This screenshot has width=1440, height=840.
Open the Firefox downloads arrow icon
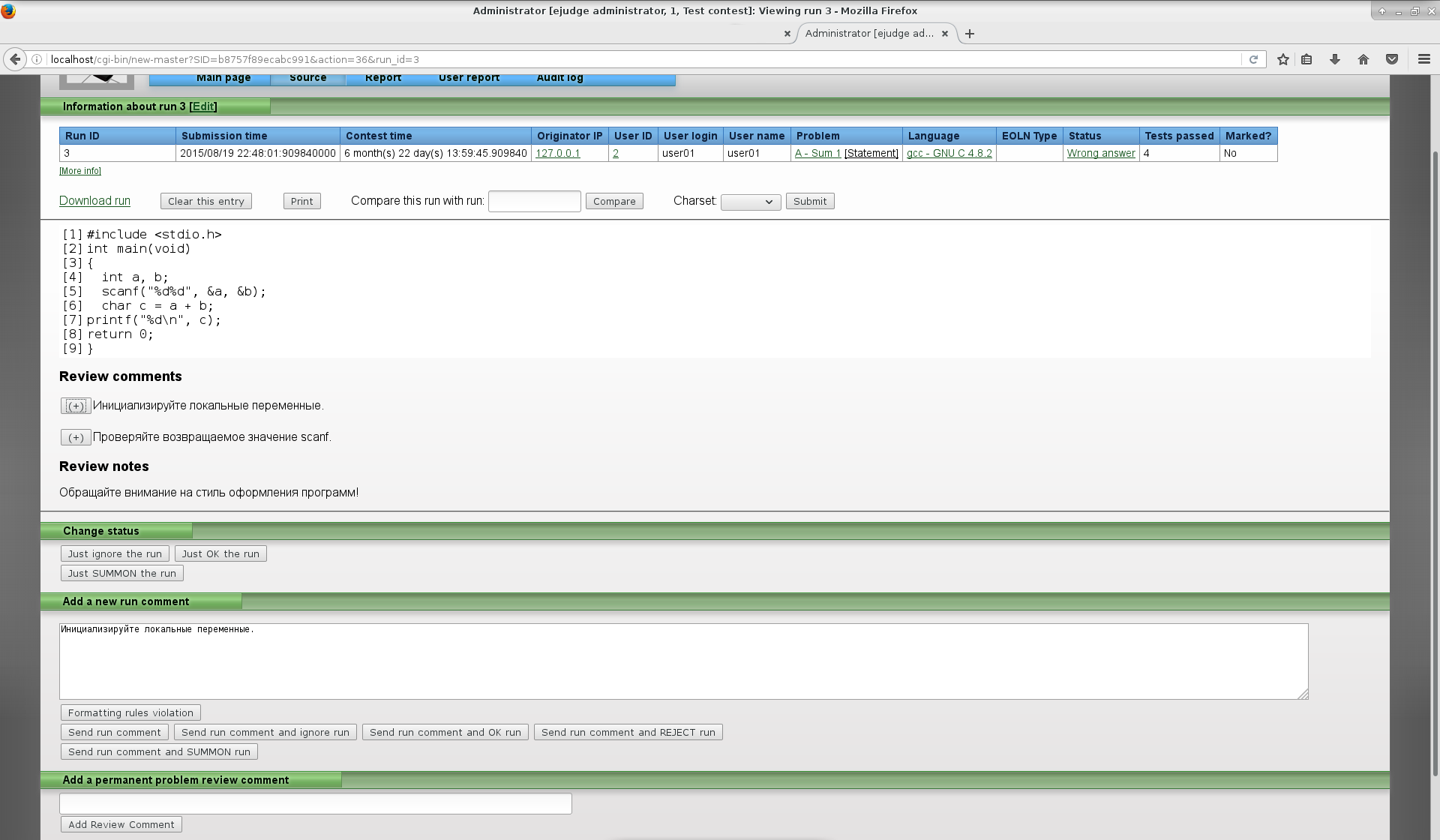1335,59
